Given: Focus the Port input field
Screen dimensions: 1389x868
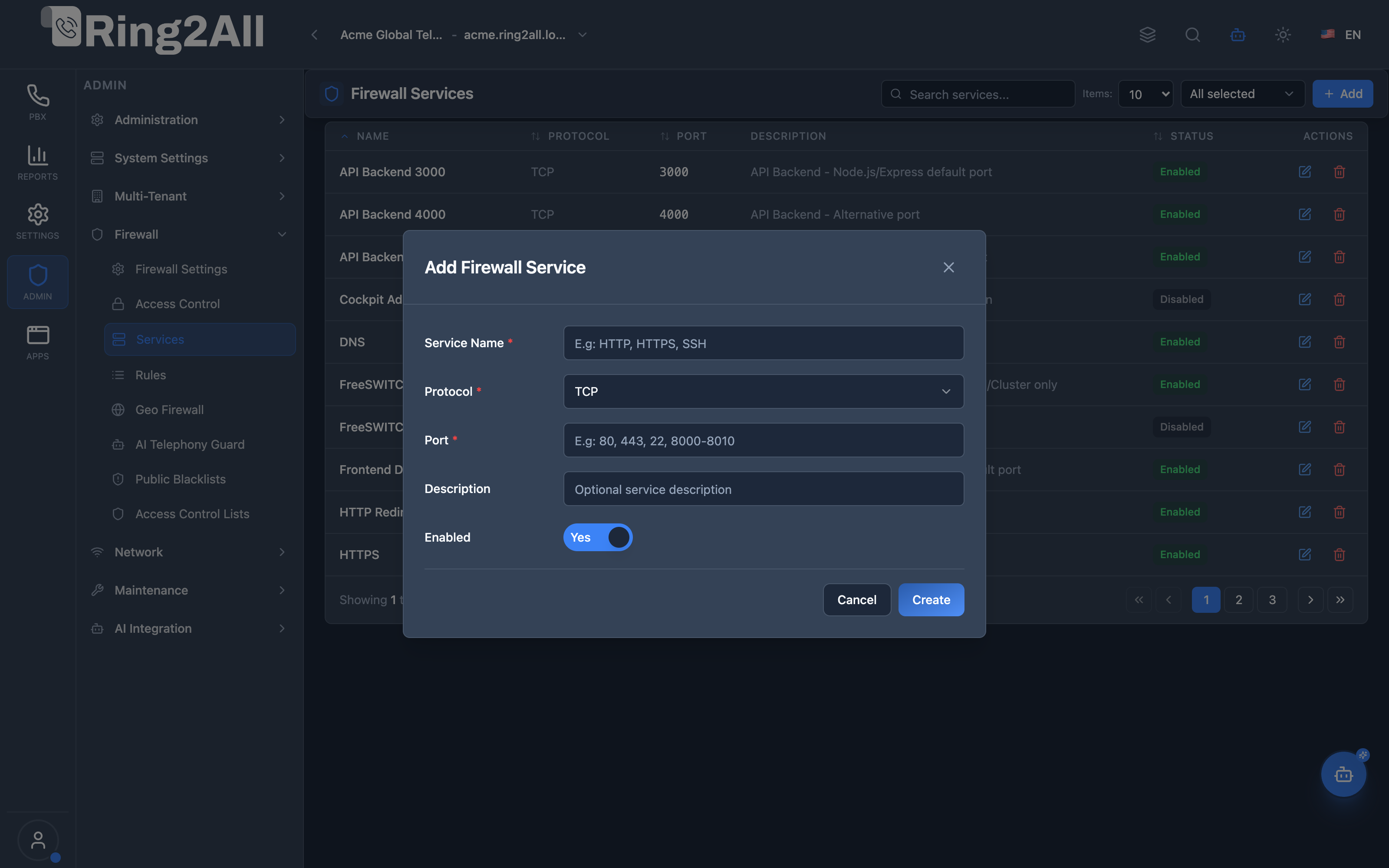Looking at the screenshot, I should click(764, 441).
